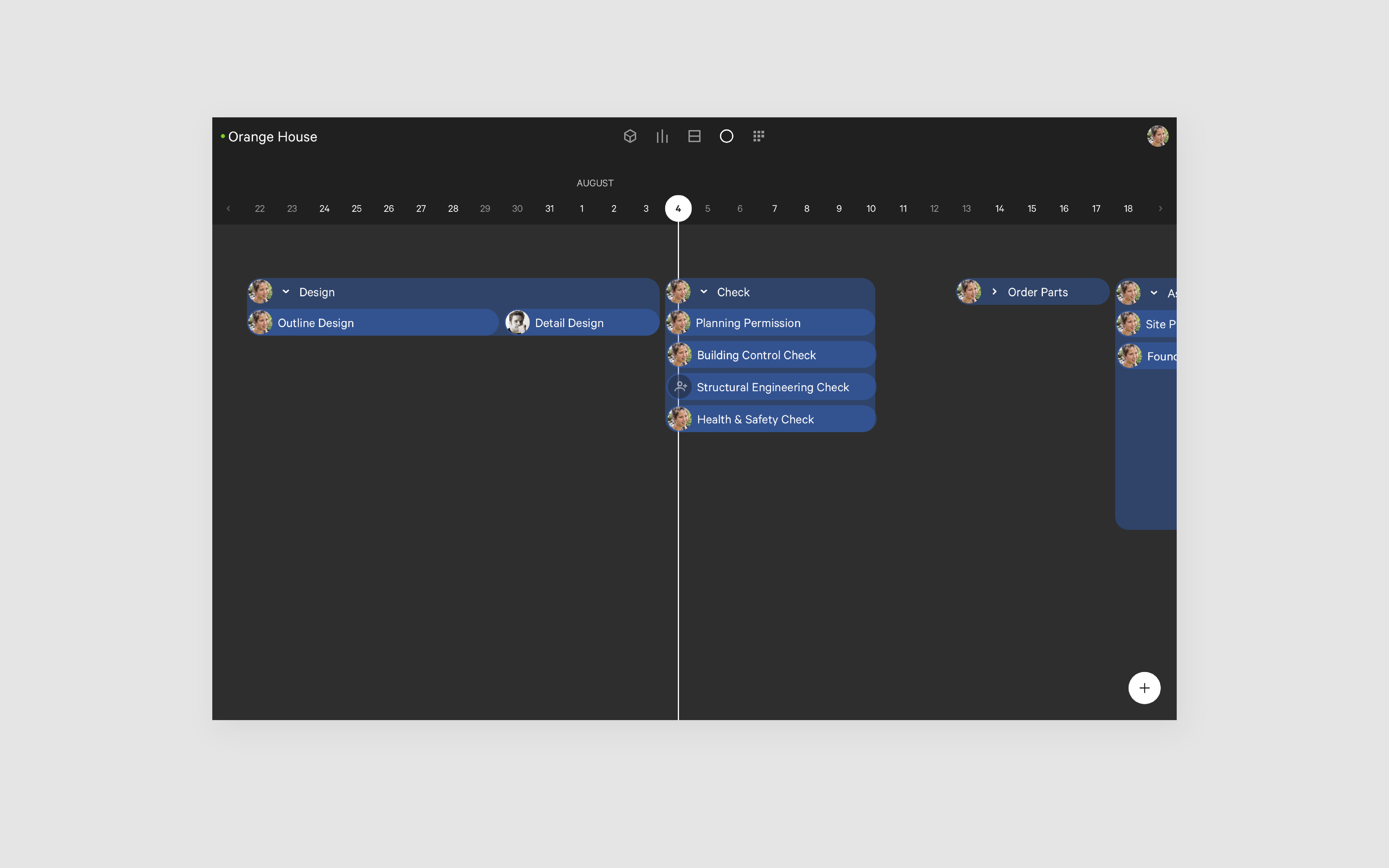Advance timeline with right arrow
Image resolution: width=1389 pixels, height=868 pixels.
[1160, 208]
